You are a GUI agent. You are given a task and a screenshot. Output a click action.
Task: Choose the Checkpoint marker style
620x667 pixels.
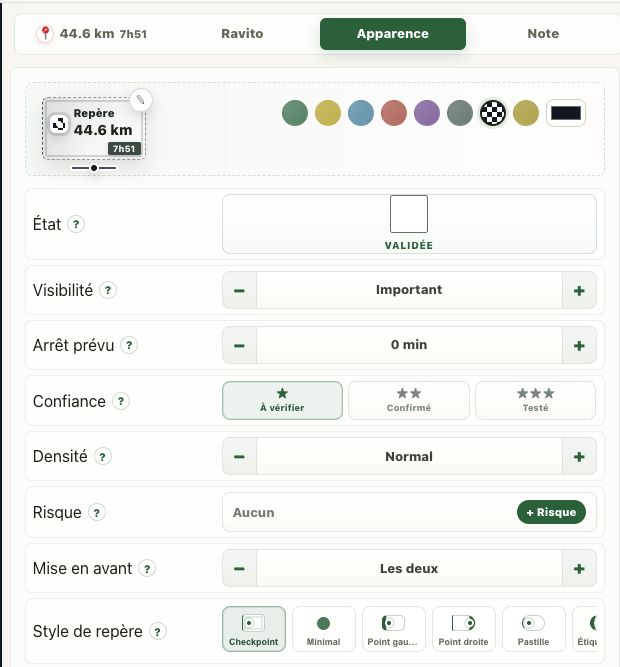pos(254,629)
